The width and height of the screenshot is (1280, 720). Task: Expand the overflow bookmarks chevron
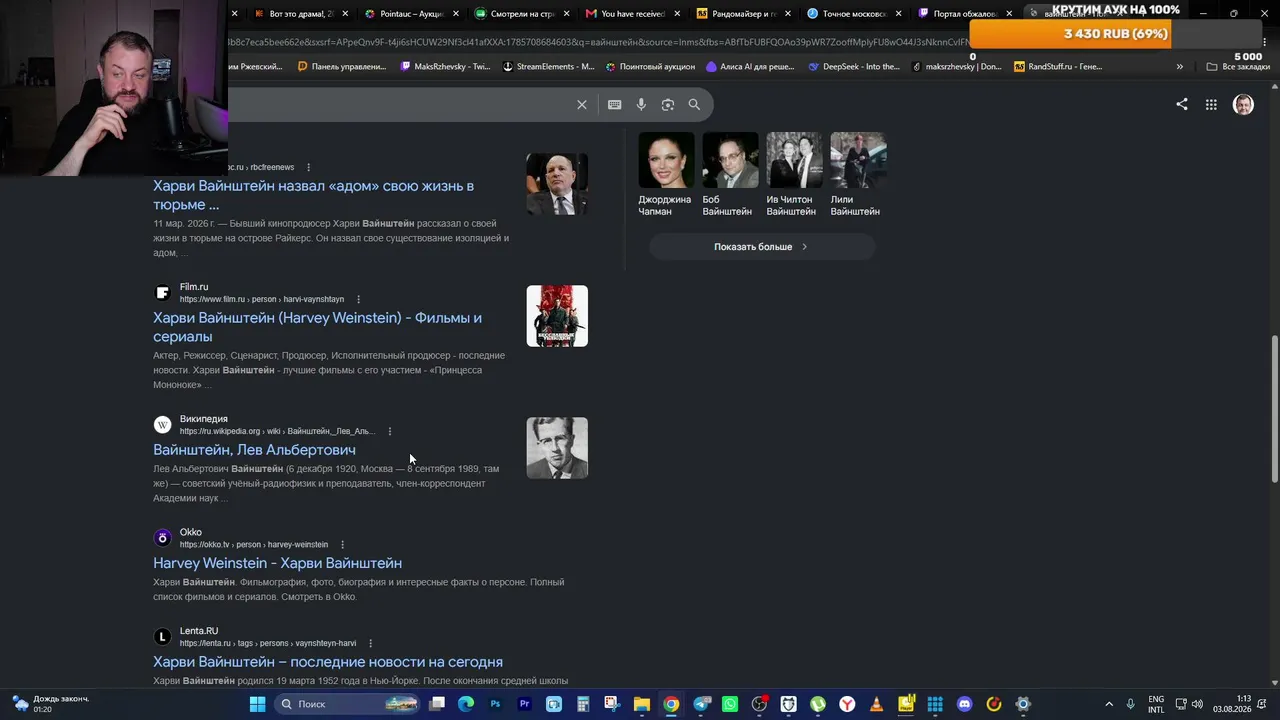tap(1180, 67)
